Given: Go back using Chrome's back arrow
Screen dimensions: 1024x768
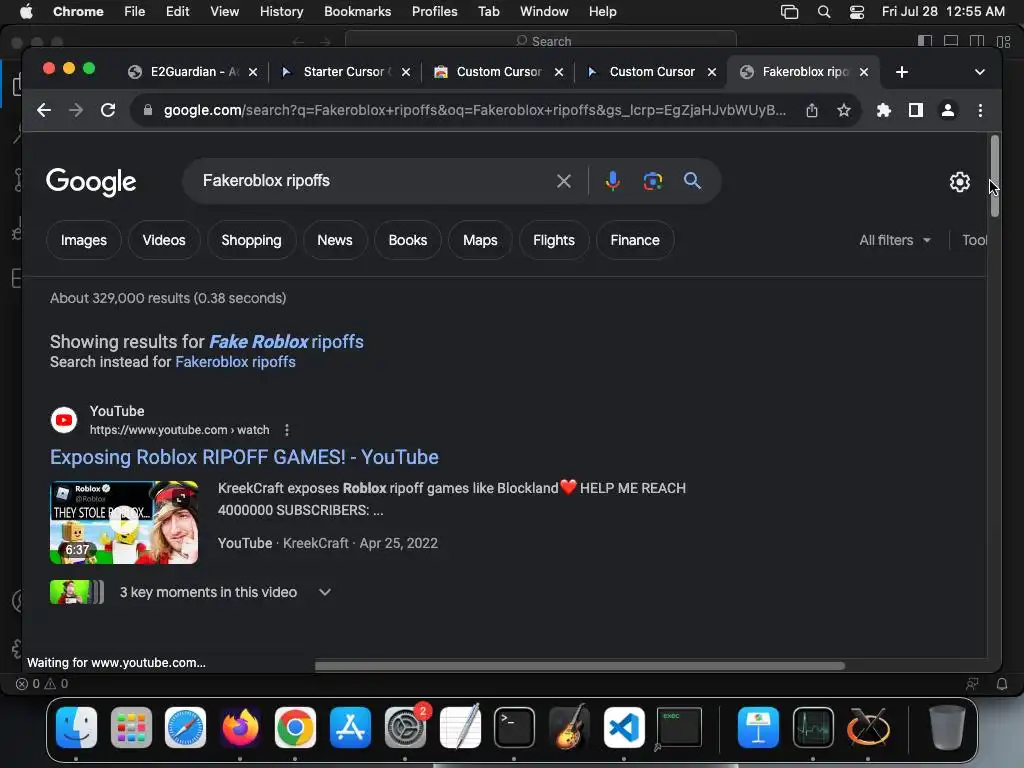Looking at the screenshot, I should [x=44, y=110].
